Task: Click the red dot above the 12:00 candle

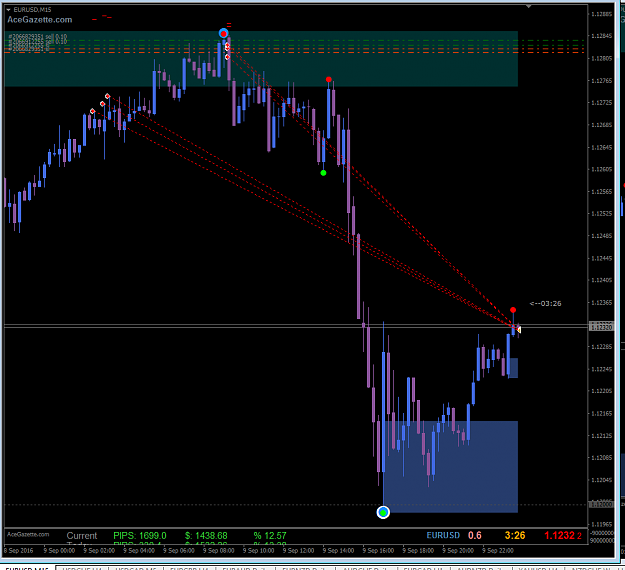Action: [328, 80]
